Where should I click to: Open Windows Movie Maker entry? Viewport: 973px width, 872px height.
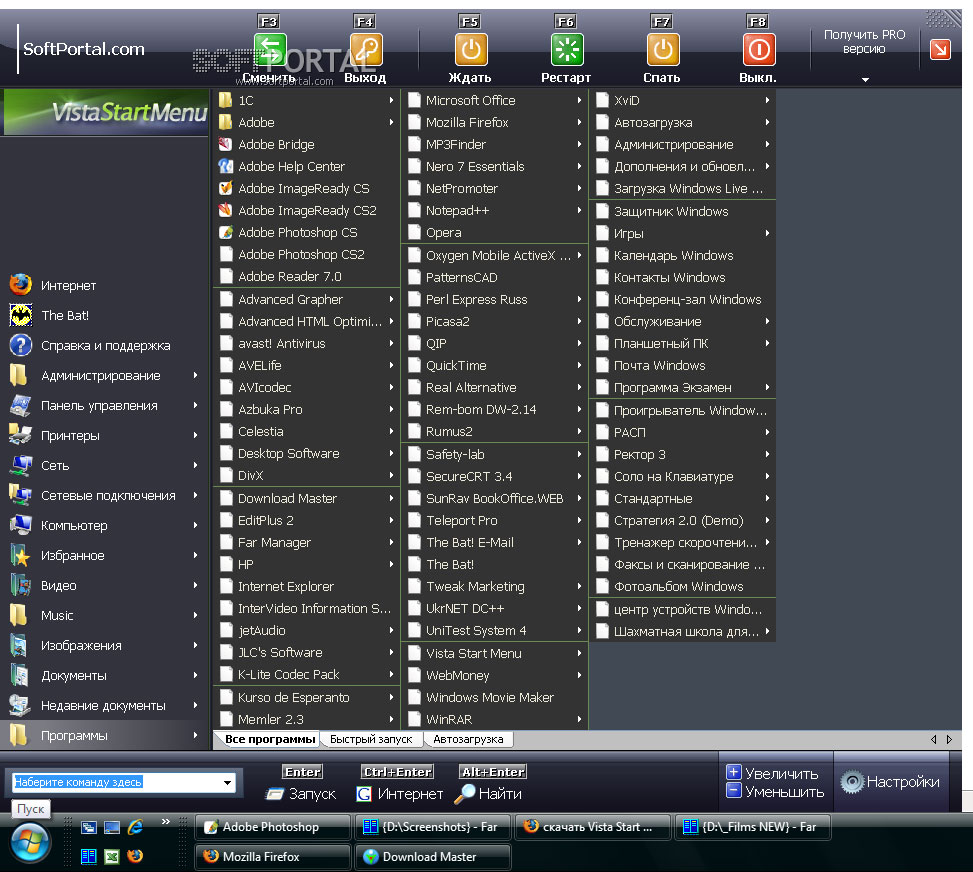[x=495, y=698]
